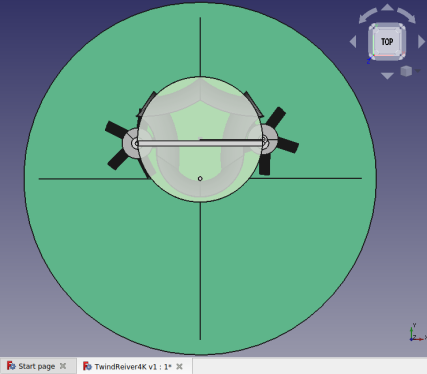The image size is (427, 374).
Task: Switch to the Start page tab
Action: coord(37,366)
